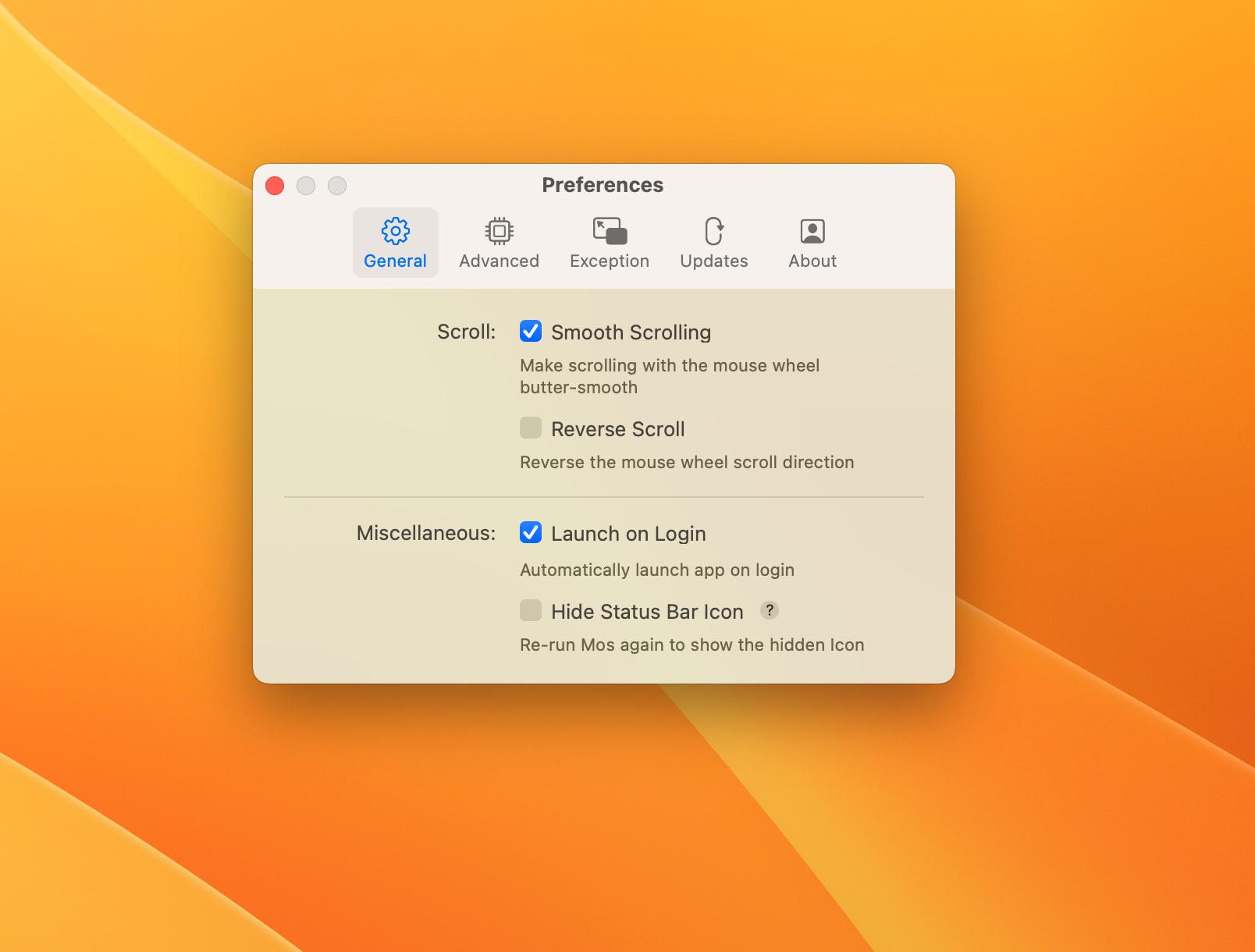Image resolution: width=1255 pixels, height=952 pixels.
Task: Click the help question mark icon
Action: (x=770, y=610)
